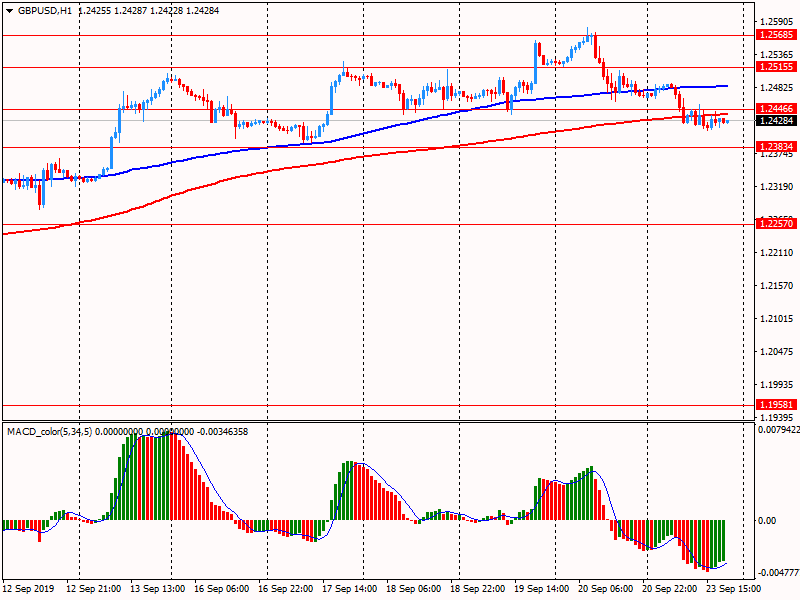
Task: Click the 23 Sep 15:00 time label
Action: tap(734, 589)
